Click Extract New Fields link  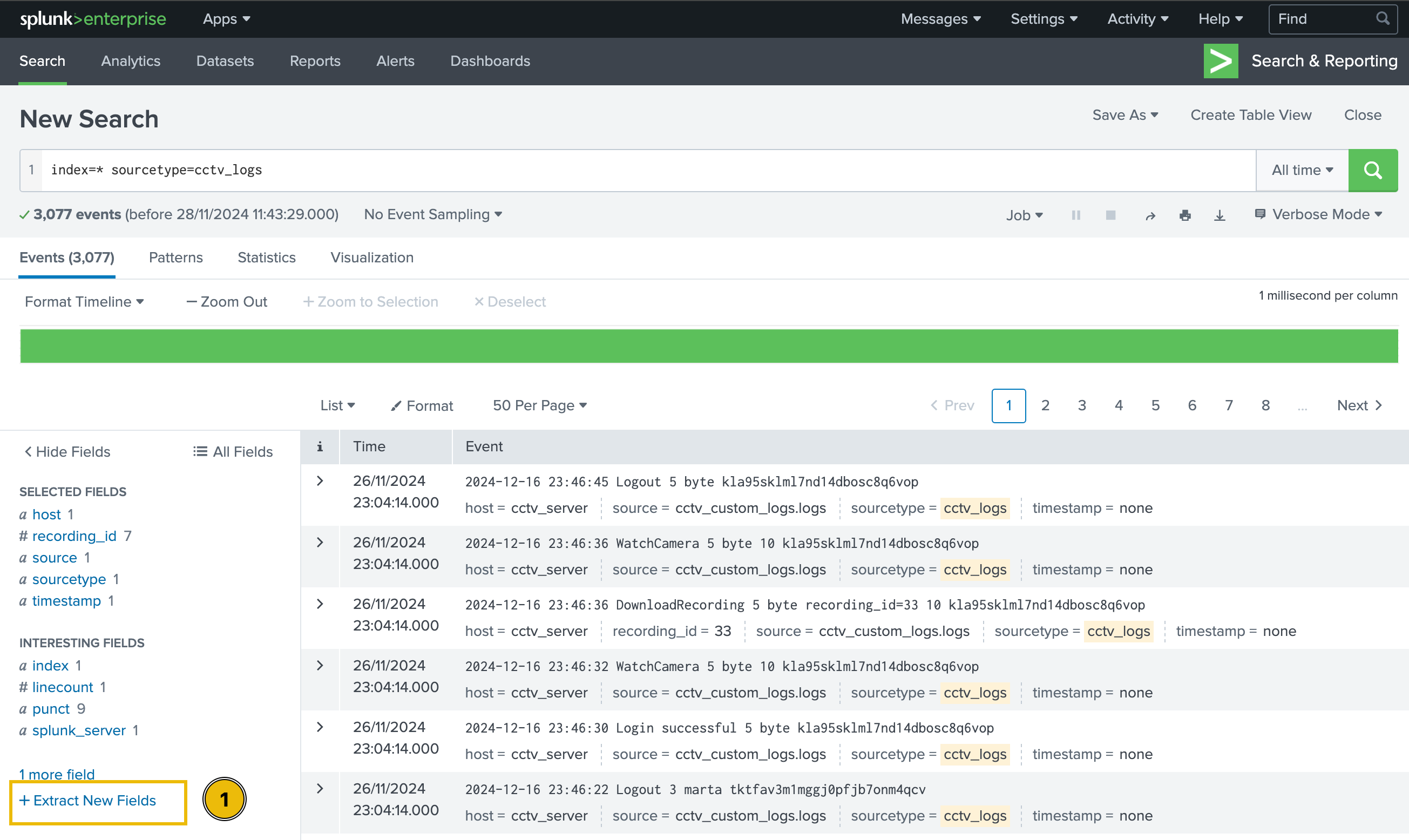click(87, 801)
